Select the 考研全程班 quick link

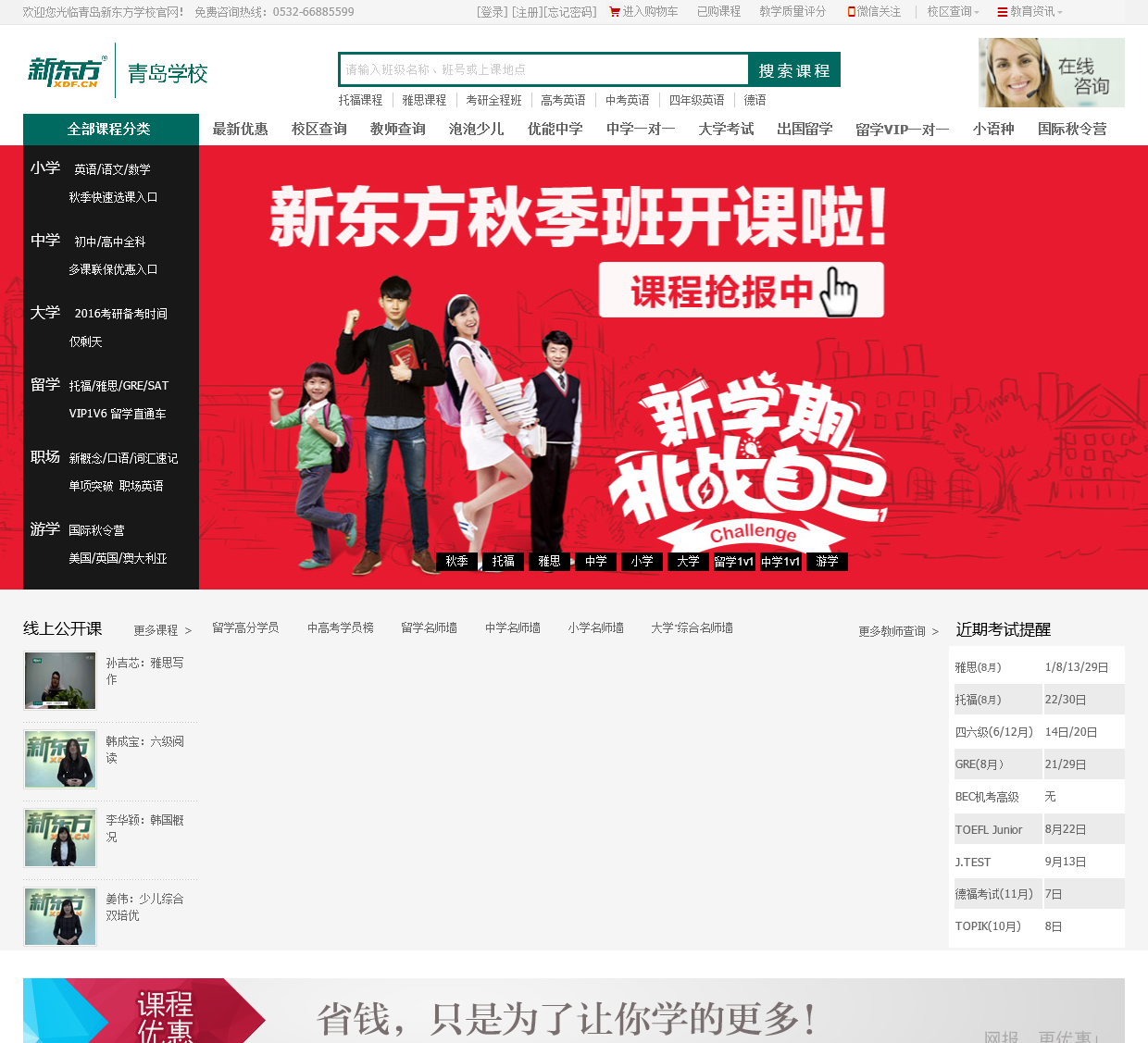click(493, 100)
